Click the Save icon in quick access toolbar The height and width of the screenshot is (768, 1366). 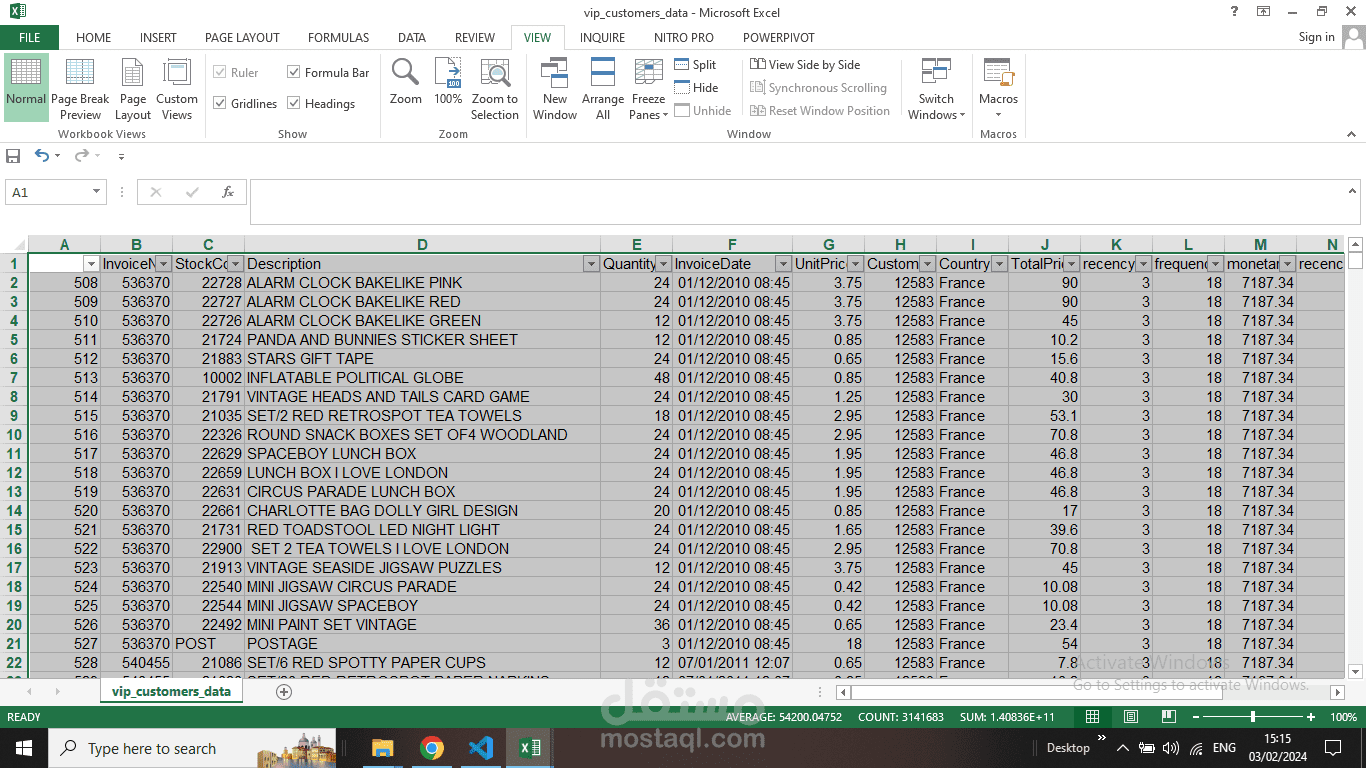[13, 156]
